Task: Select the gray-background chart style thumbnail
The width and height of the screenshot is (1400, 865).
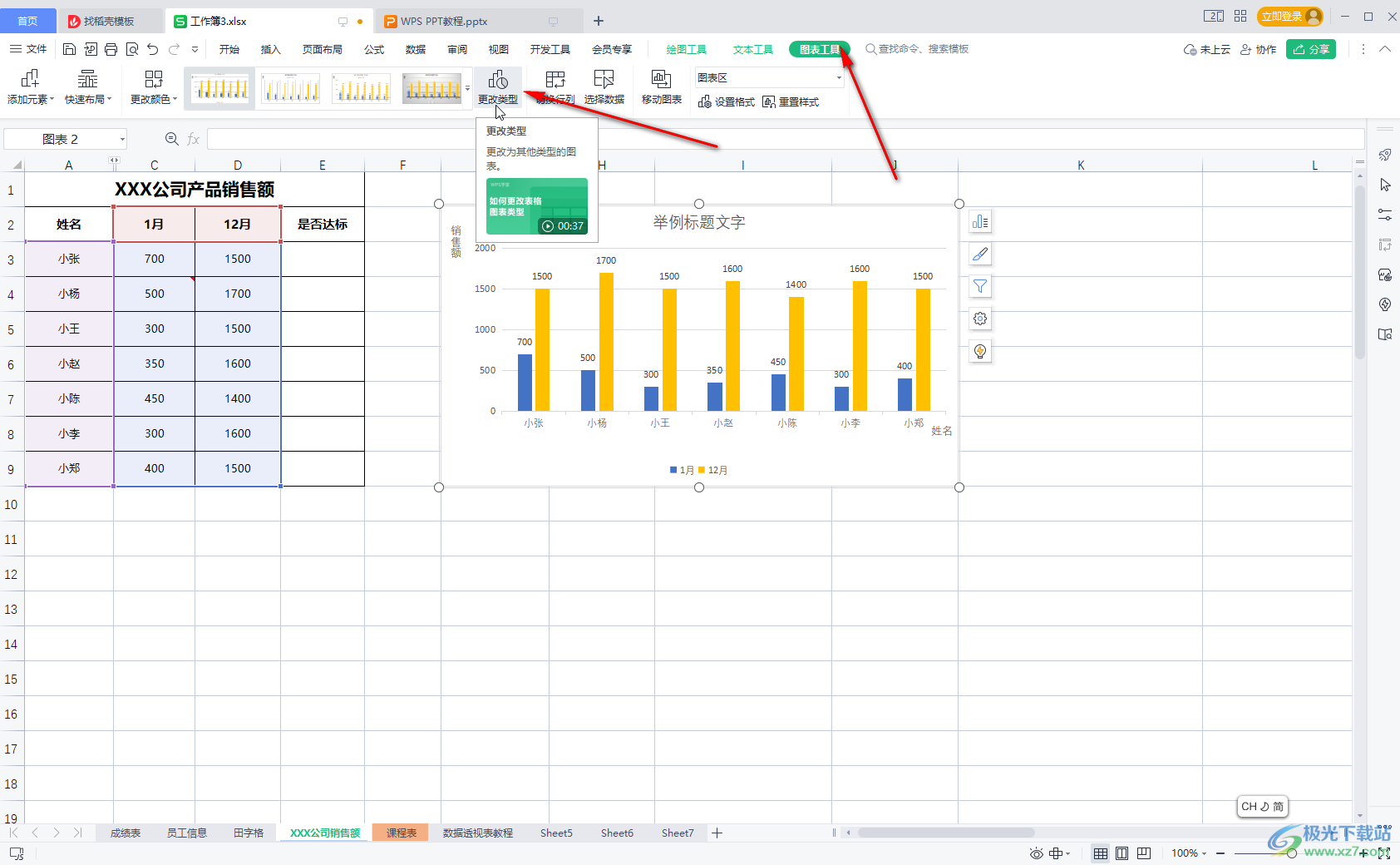Action: coord(432,88)
